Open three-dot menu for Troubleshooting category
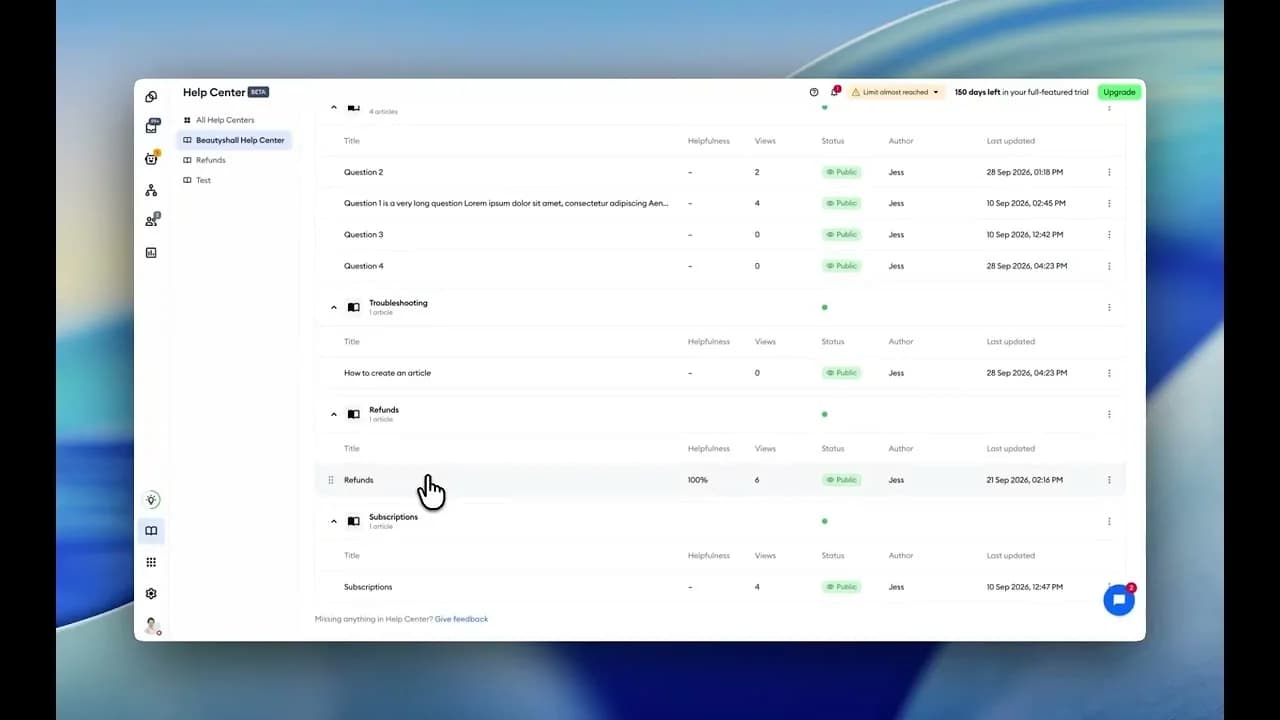1280x720 pixels. point(1109,307)
